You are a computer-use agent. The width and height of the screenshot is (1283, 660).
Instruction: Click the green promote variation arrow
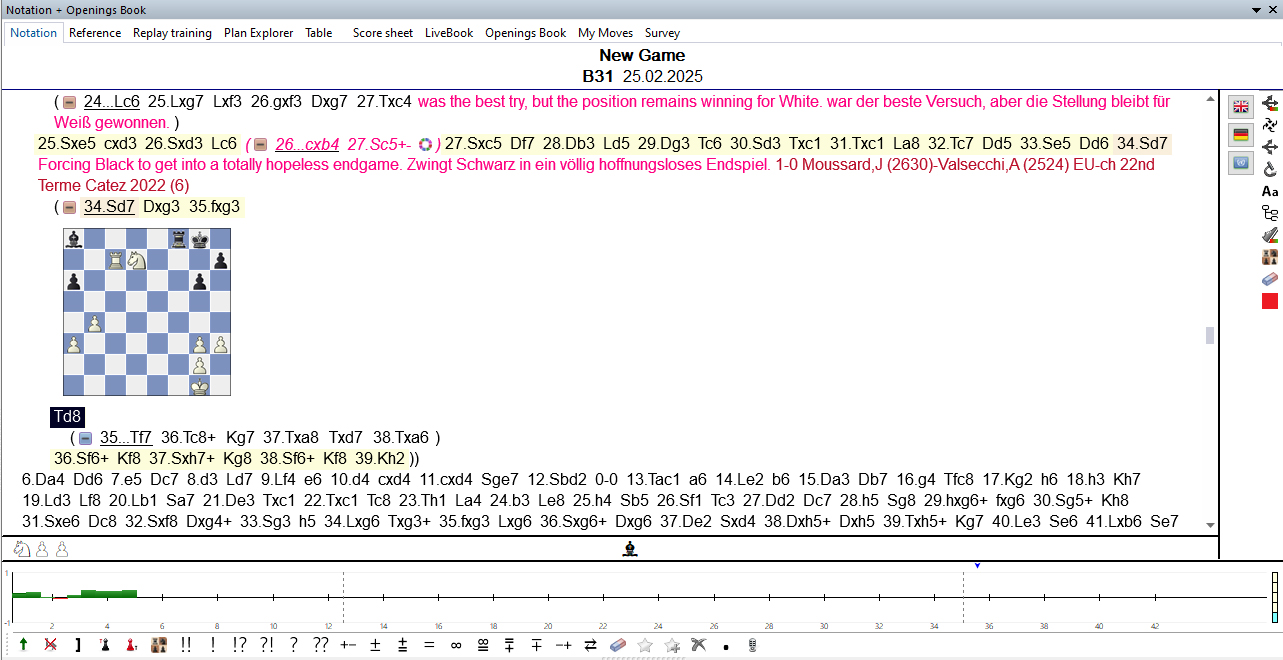click(x=22, y=645)
